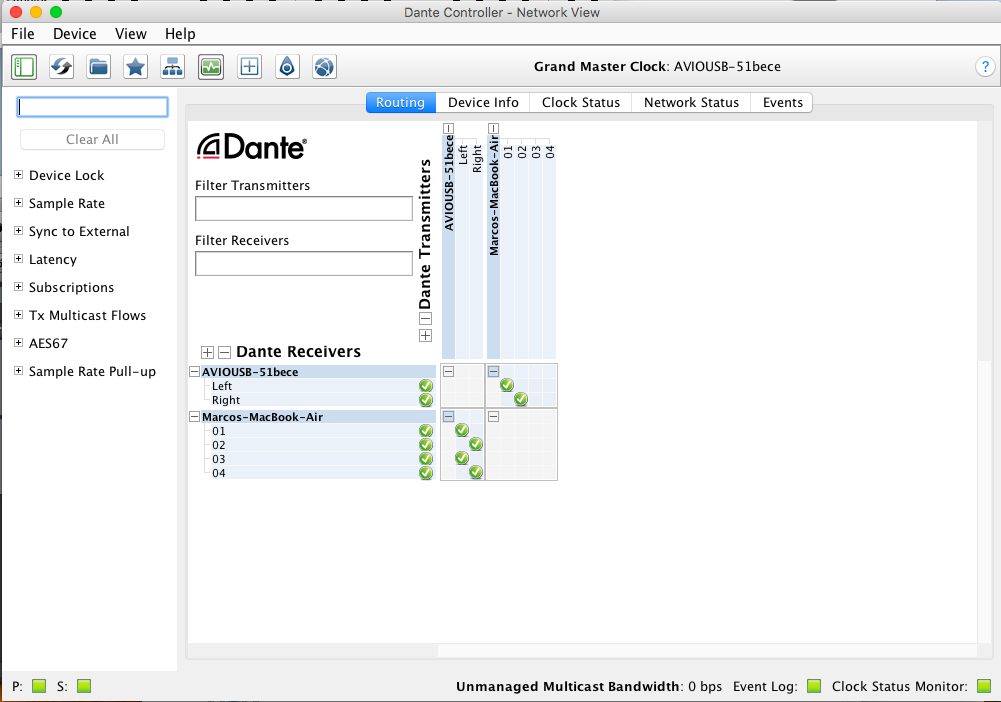Open the network hierarchy diagram icon
This screenshot has width=1001, height=702.
(173, 67)
